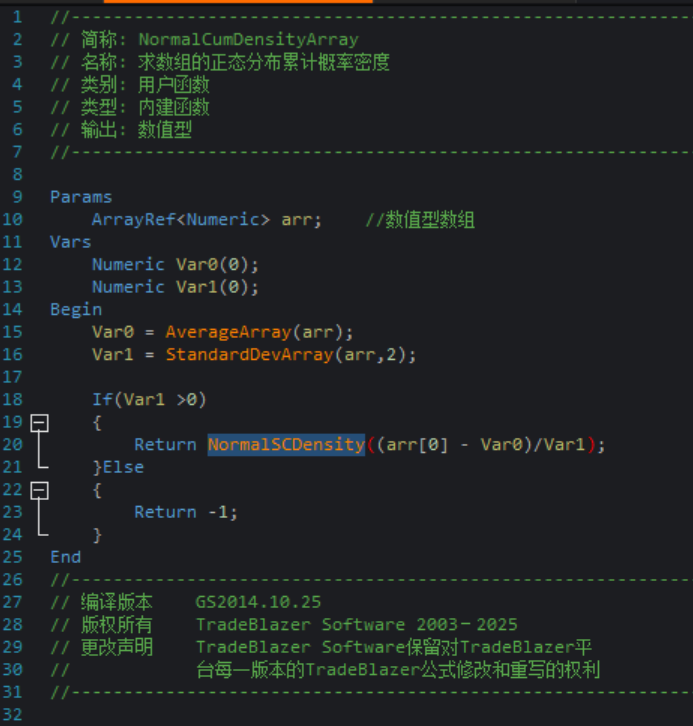The height and width of the screenshot is (726, 693).
Task: Click the arr[0] expression on line 20
Action: point(417,445)
